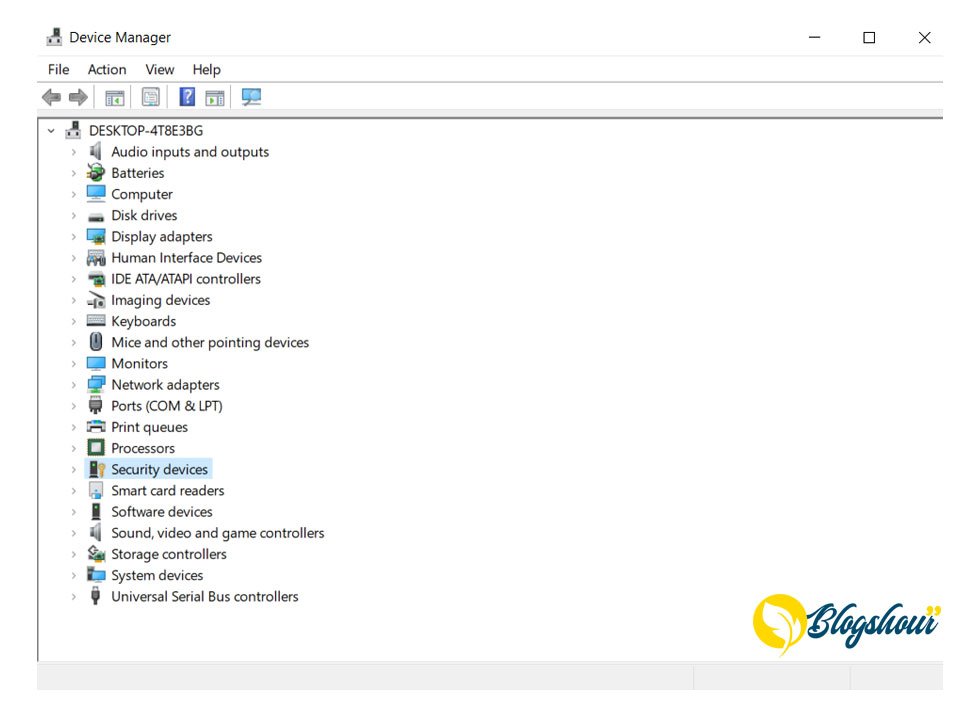The height and width of the screenshot is (712, 975).
Task: Click the Device Manager title bar icon
Action: click(55, 37)
